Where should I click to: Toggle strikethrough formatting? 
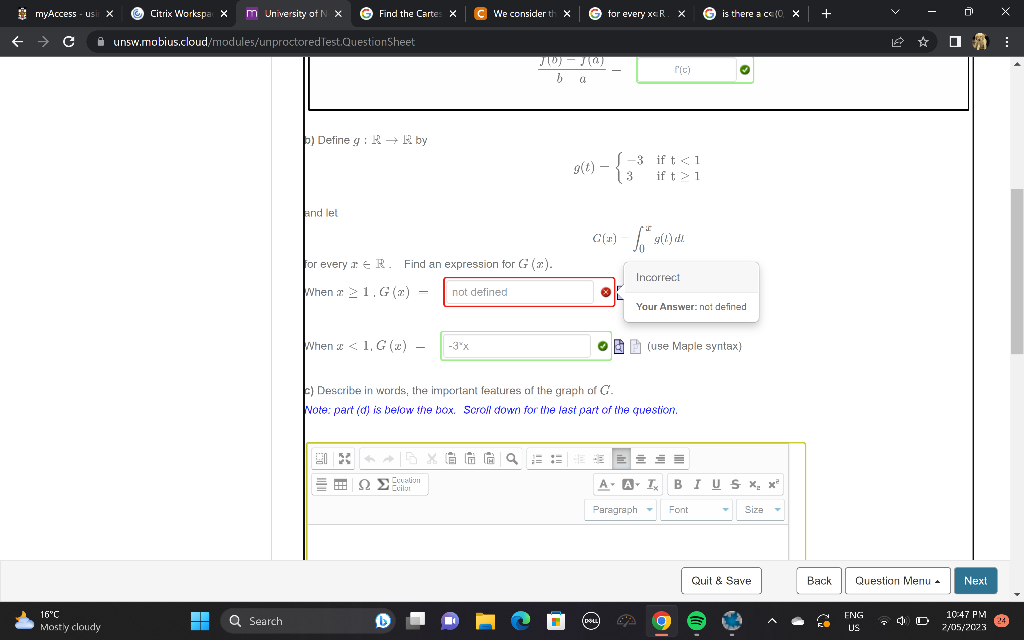[735, 485]
